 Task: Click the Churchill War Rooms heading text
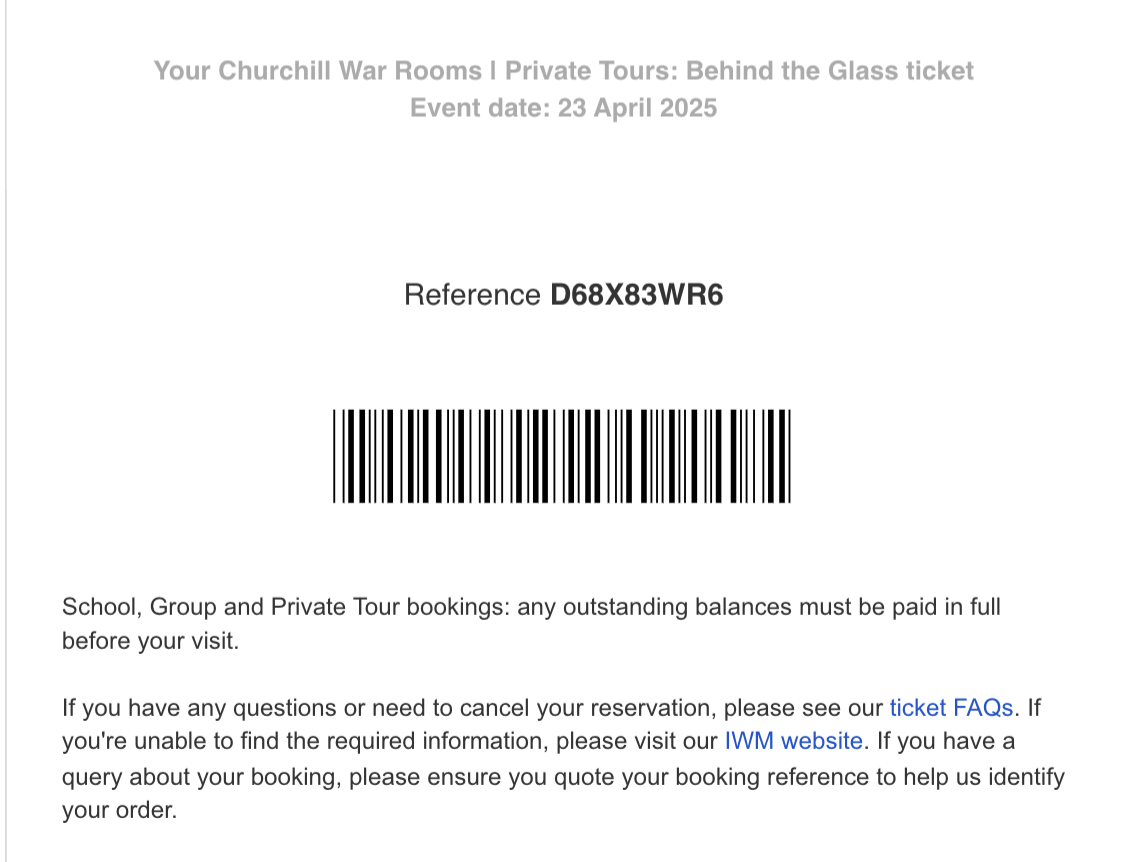(x=318, y=71)
